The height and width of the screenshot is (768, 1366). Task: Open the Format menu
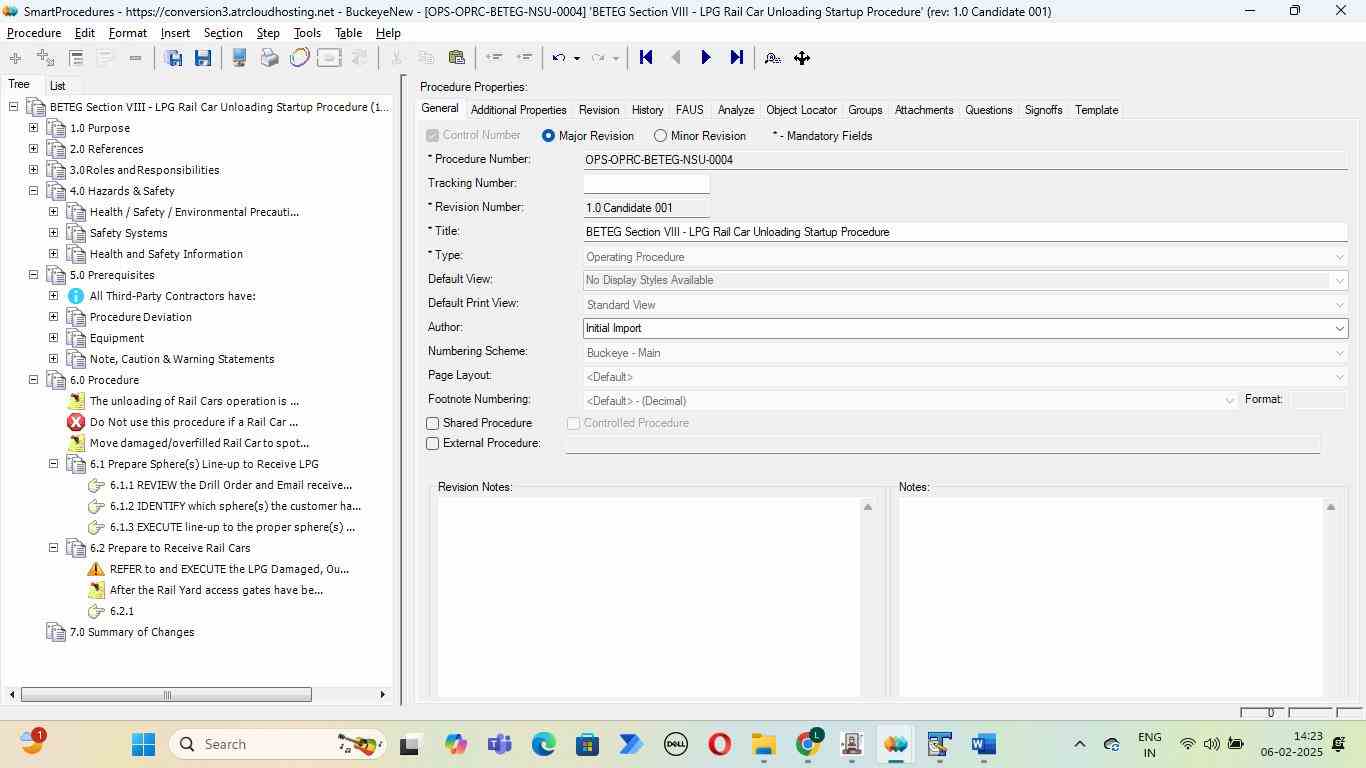tap(128, 33)
